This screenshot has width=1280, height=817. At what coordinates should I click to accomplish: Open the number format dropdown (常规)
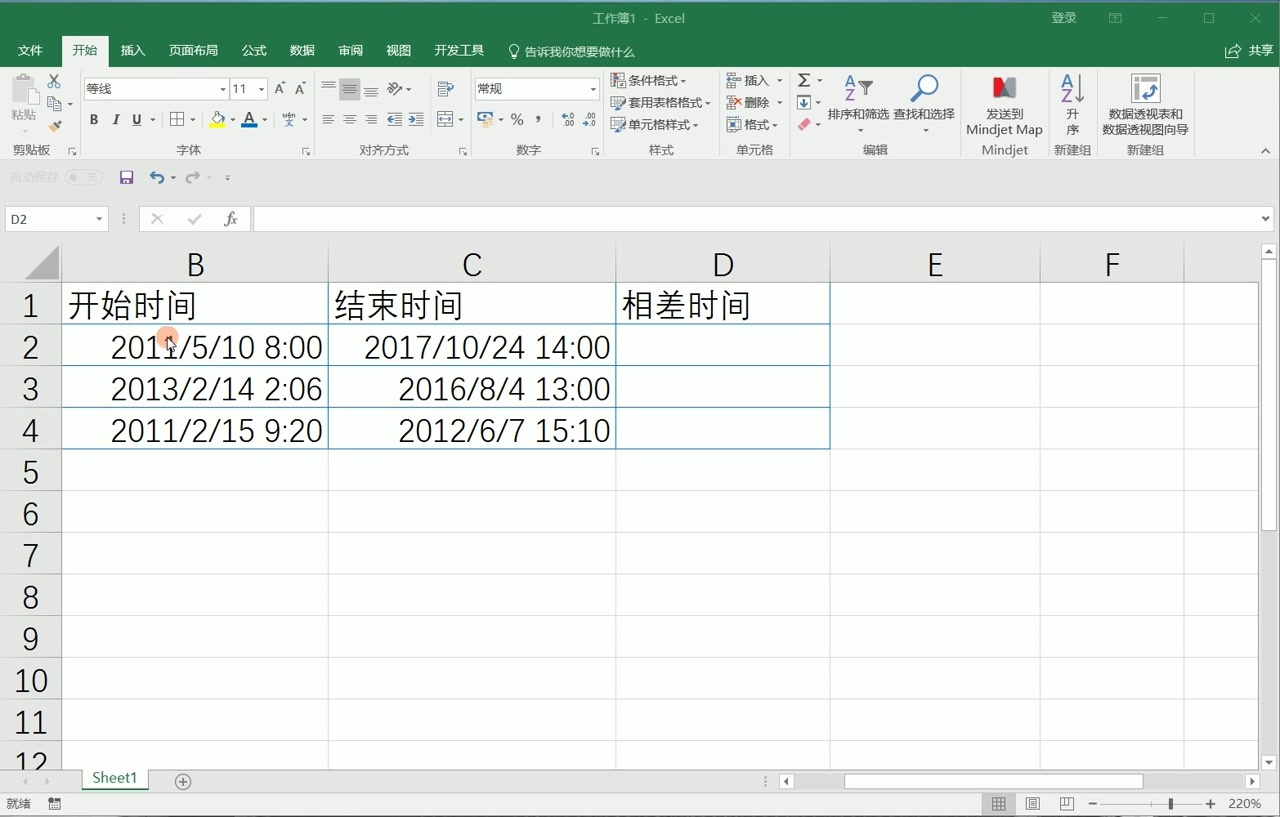[x=593, y=89]
